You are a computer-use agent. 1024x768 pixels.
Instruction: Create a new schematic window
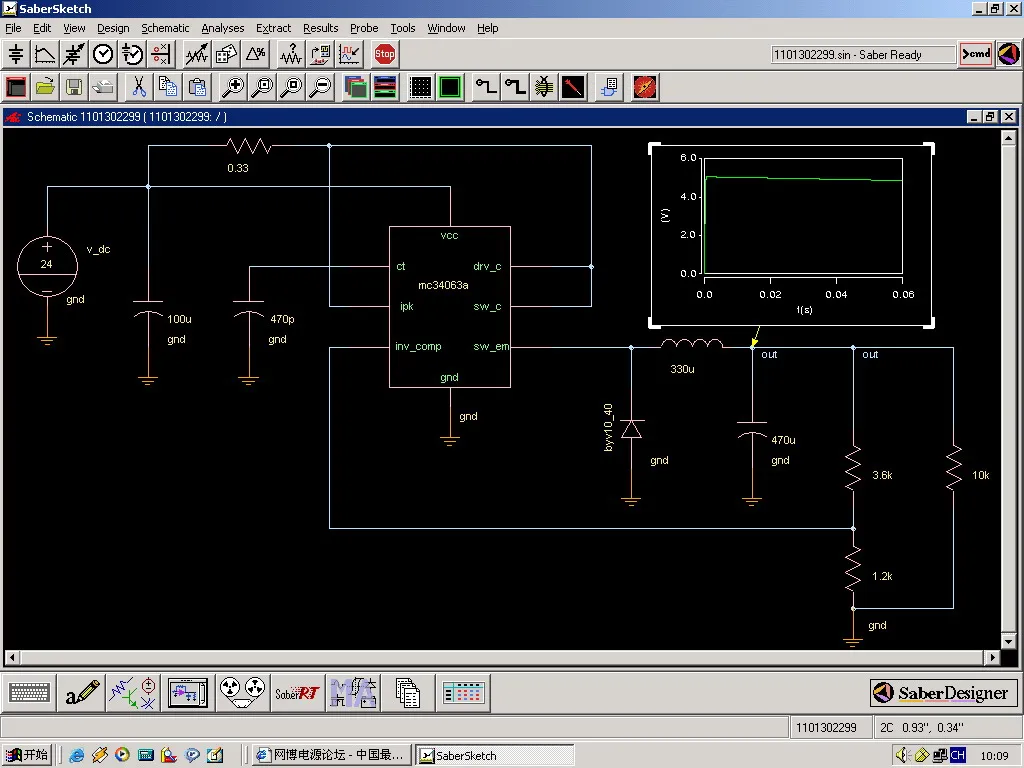[x=16, y=87]
